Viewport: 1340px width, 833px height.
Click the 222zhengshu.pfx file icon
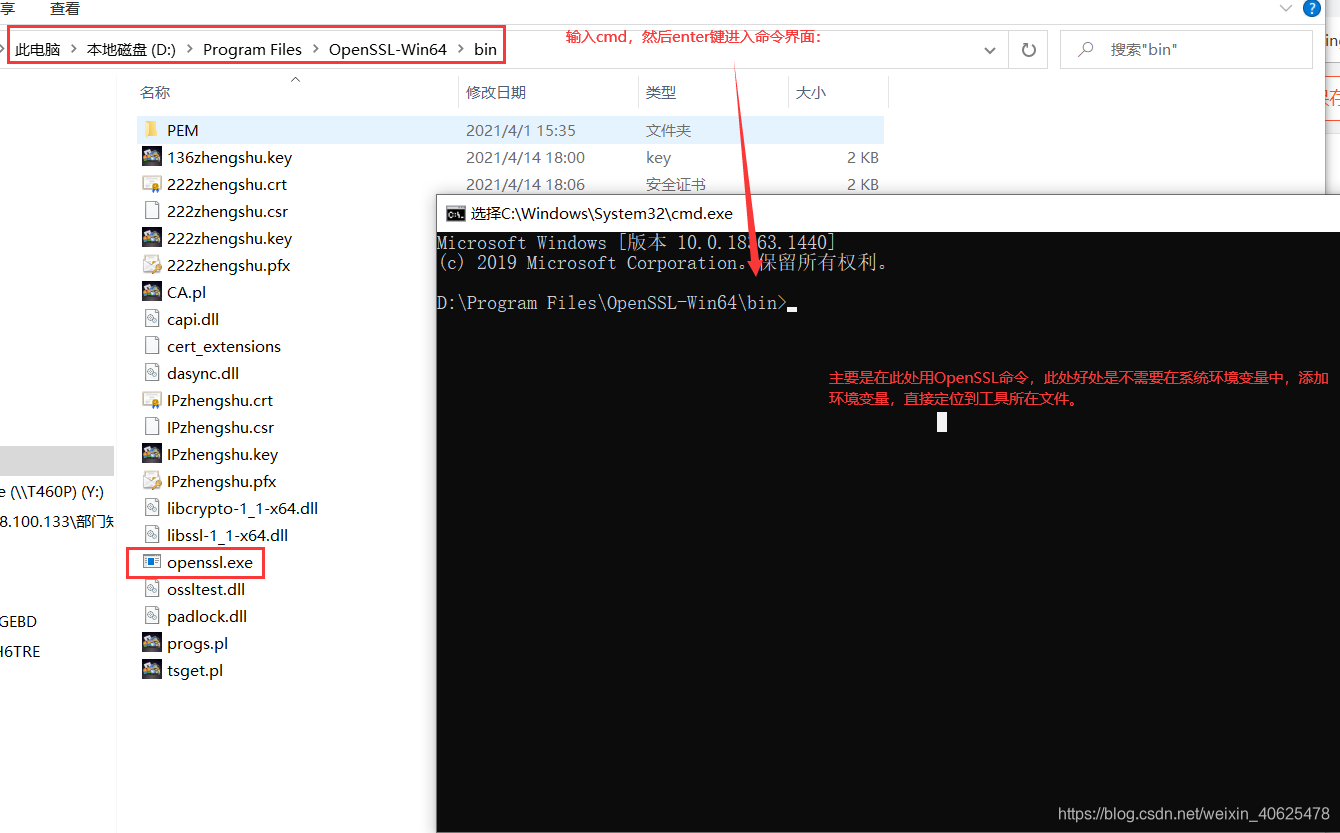tap(152, 265)
